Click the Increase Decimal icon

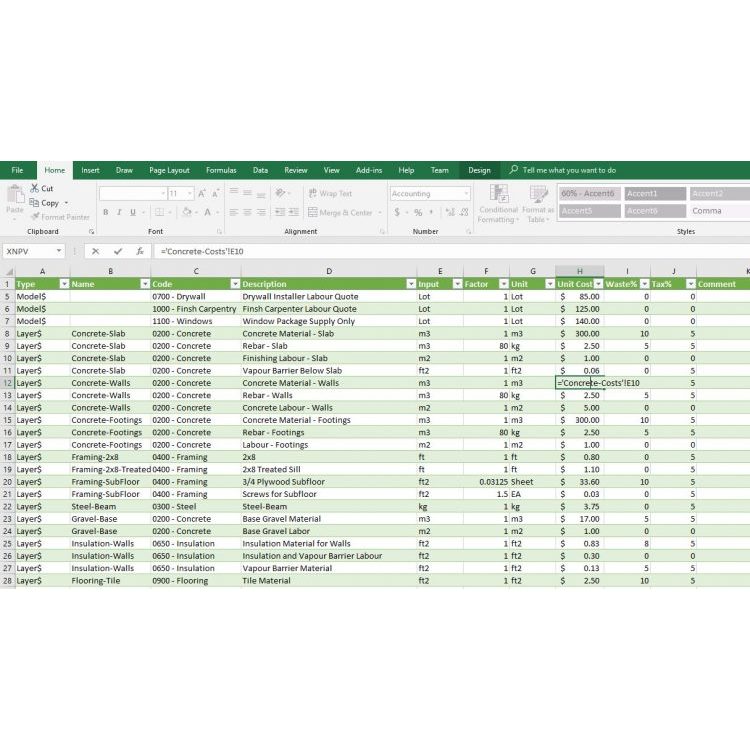[450, 212]
